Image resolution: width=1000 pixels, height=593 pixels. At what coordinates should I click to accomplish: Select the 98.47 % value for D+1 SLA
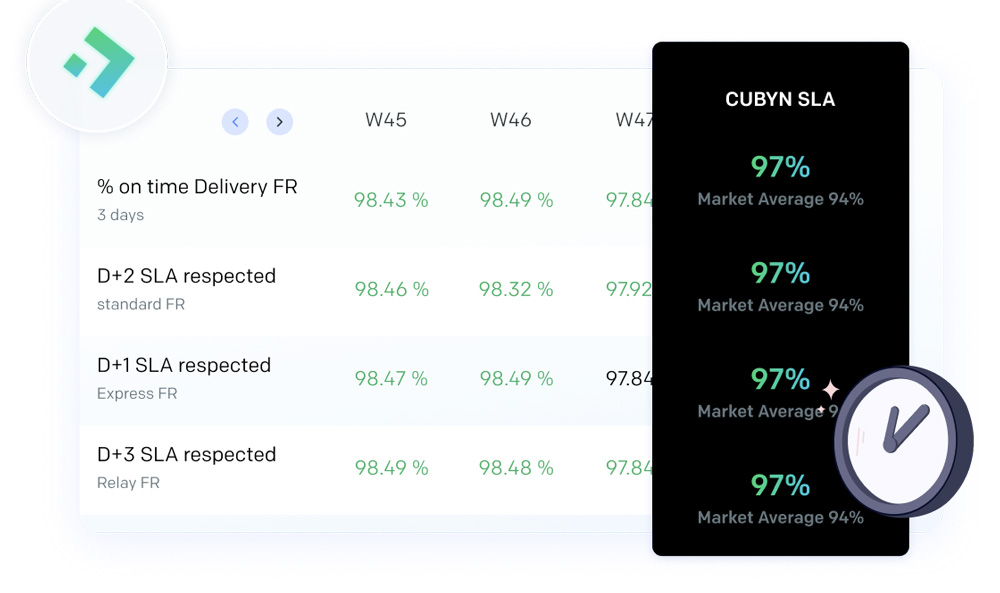coord(391,379)
